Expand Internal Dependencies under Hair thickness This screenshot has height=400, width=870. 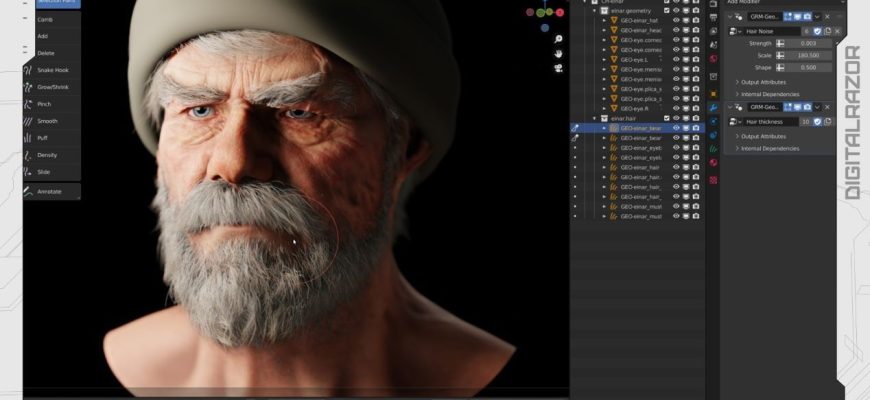click(769, 148)
